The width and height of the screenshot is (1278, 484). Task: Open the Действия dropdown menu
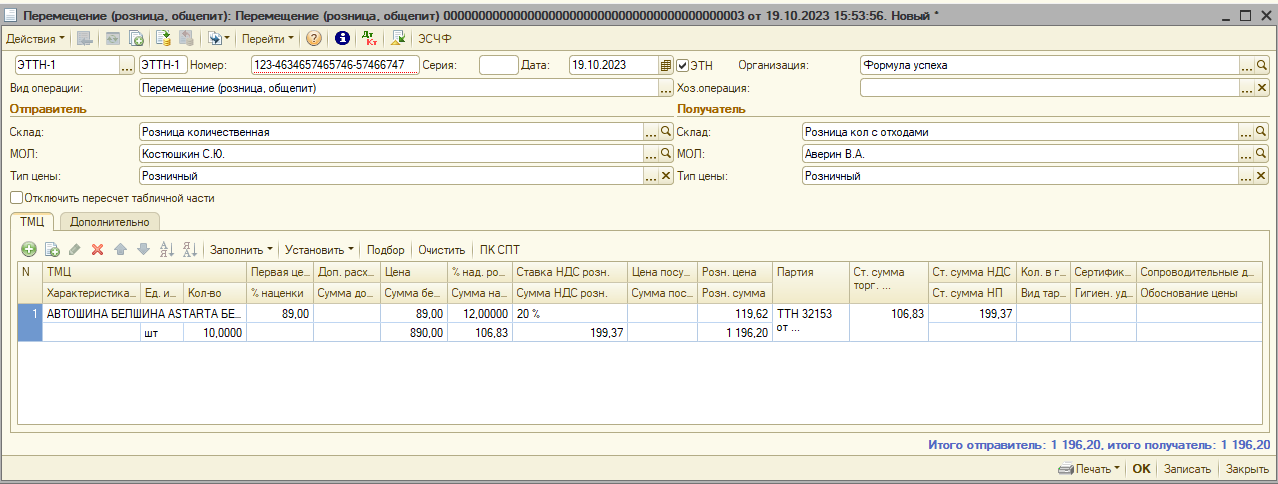click(x=35, y=39)
